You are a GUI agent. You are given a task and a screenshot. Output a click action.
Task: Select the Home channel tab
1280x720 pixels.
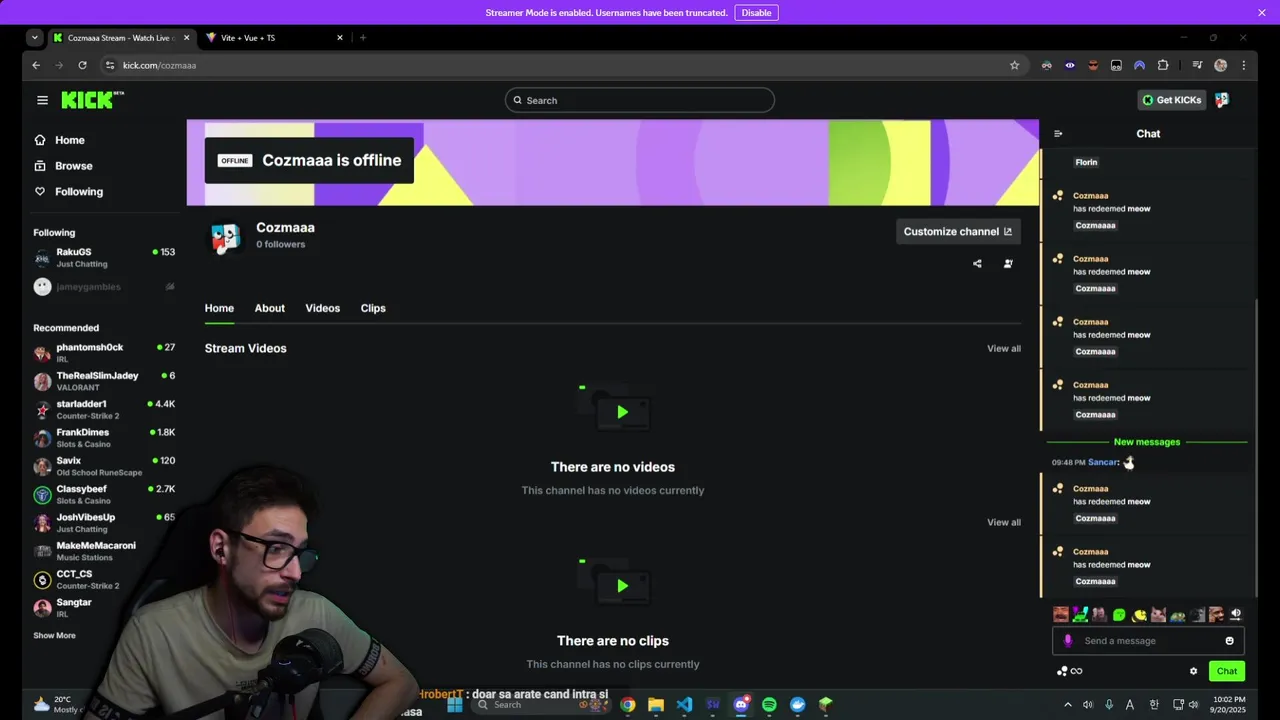click(219, 308)
